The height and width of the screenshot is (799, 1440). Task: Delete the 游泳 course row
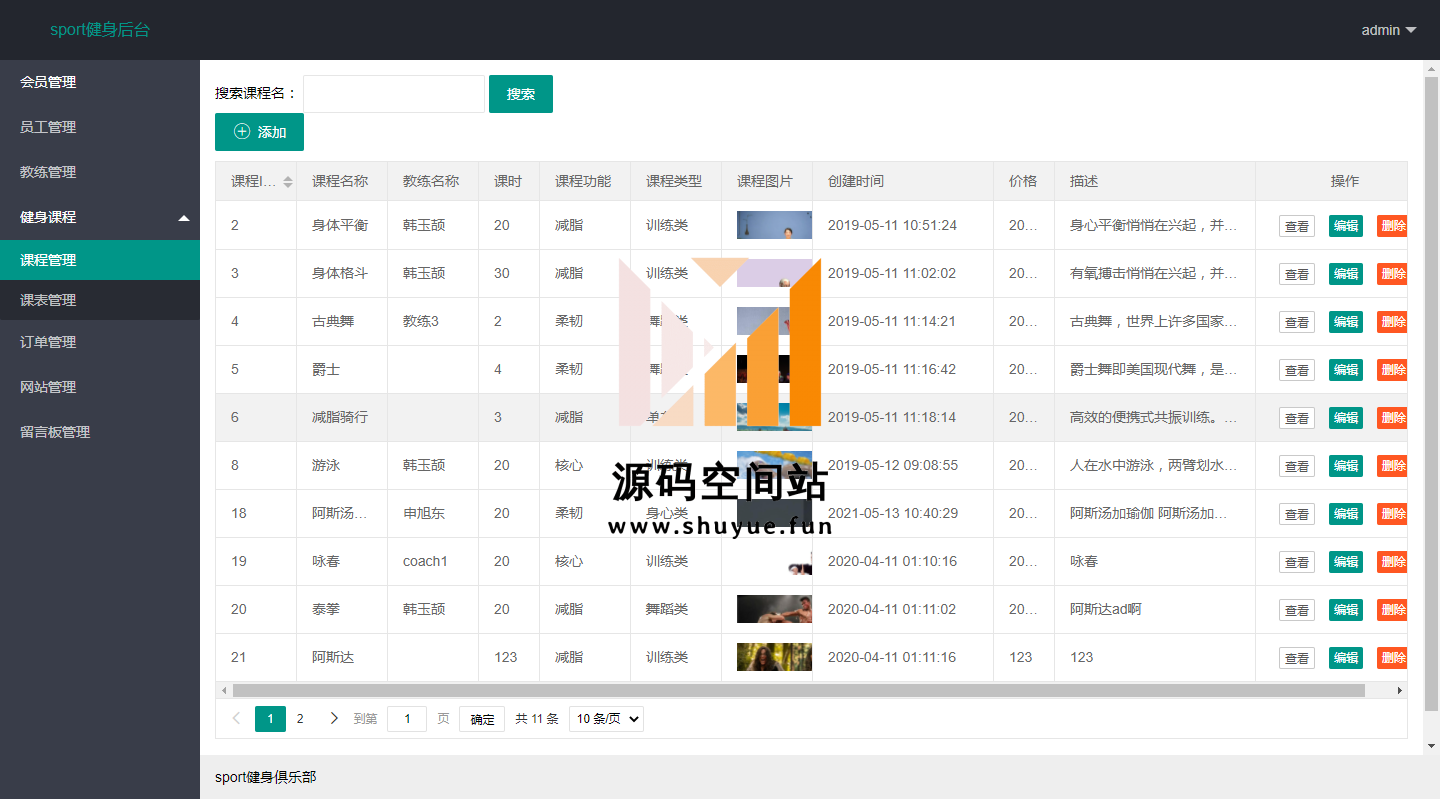coord(1392,466)
